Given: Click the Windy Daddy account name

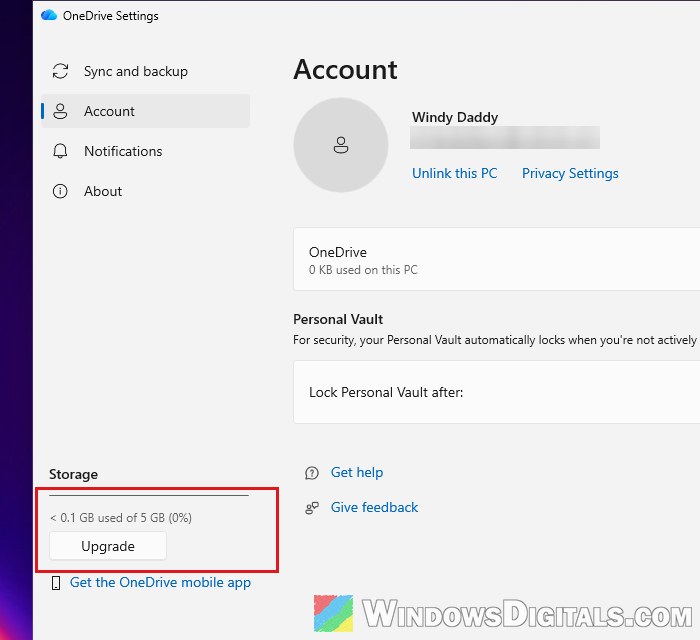Looking at the screenshot, I should click(x=454, y=117).
